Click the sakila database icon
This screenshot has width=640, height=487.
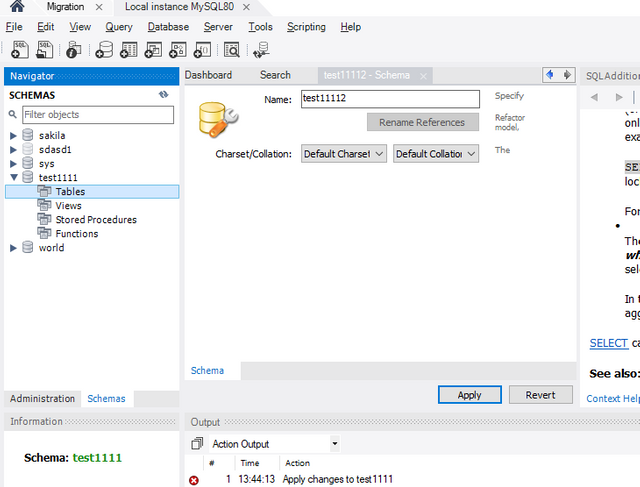pyautogui.click(x=28, y=135)
